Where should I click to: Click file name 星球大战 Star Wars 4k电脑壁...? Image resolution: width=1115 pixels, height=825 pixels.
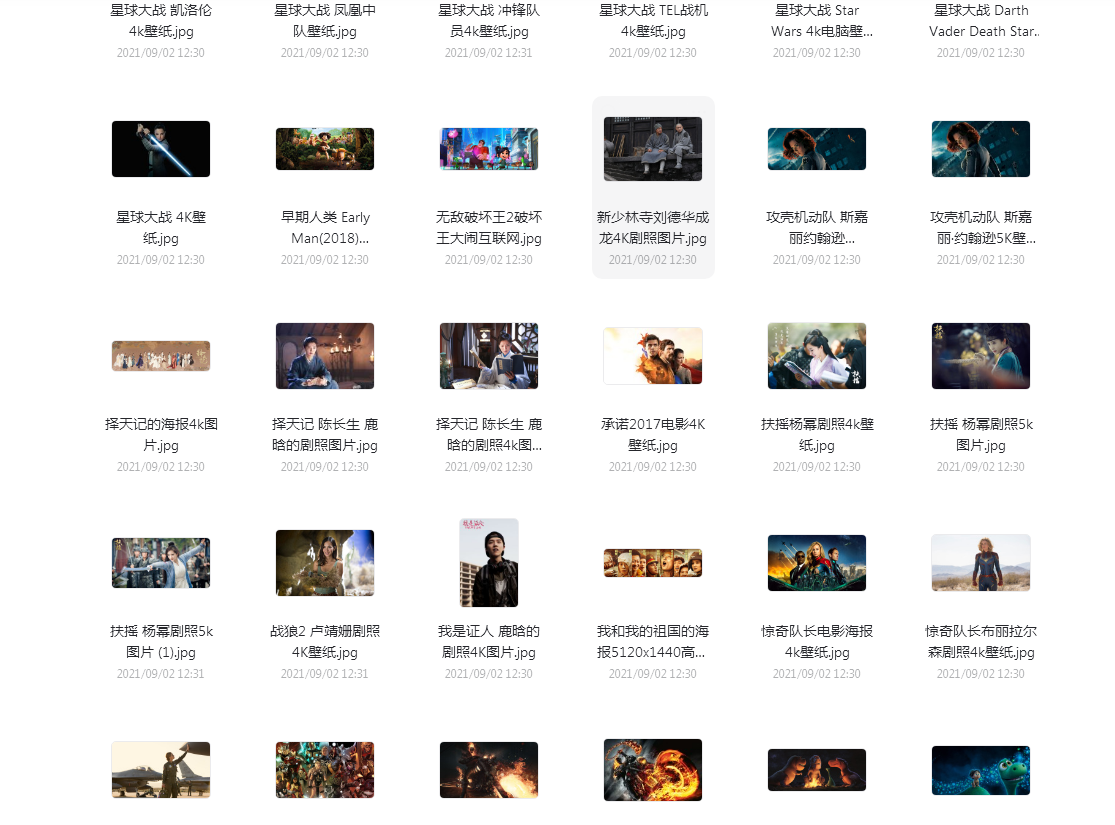click(822, 21)
